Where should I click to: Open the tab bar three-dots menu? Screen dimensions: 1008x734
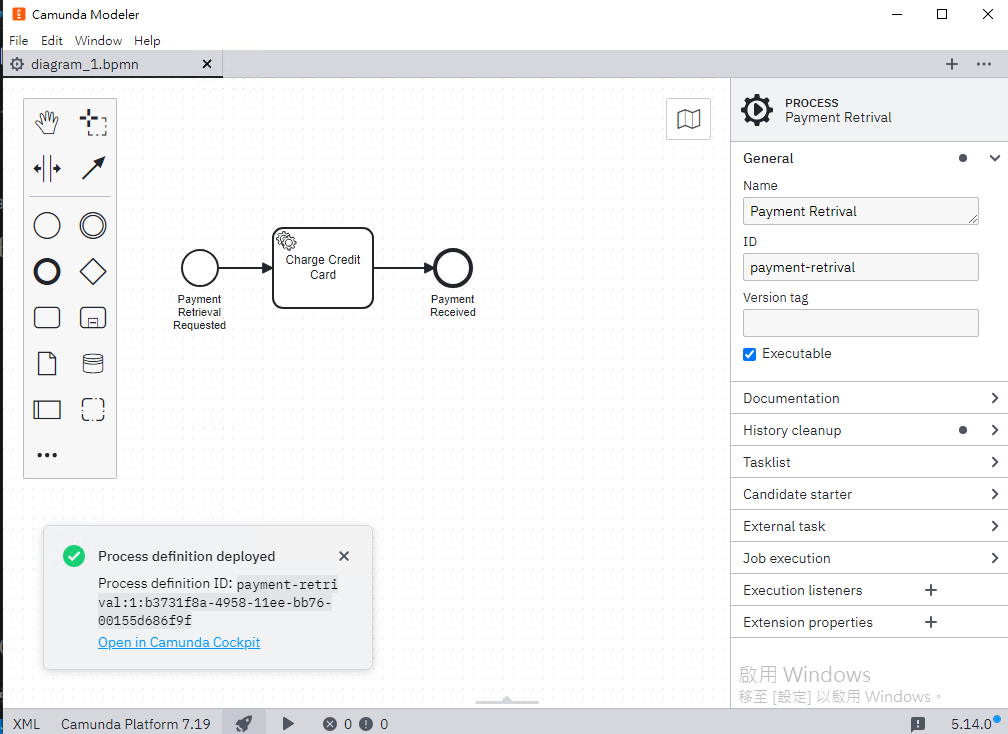984,64
